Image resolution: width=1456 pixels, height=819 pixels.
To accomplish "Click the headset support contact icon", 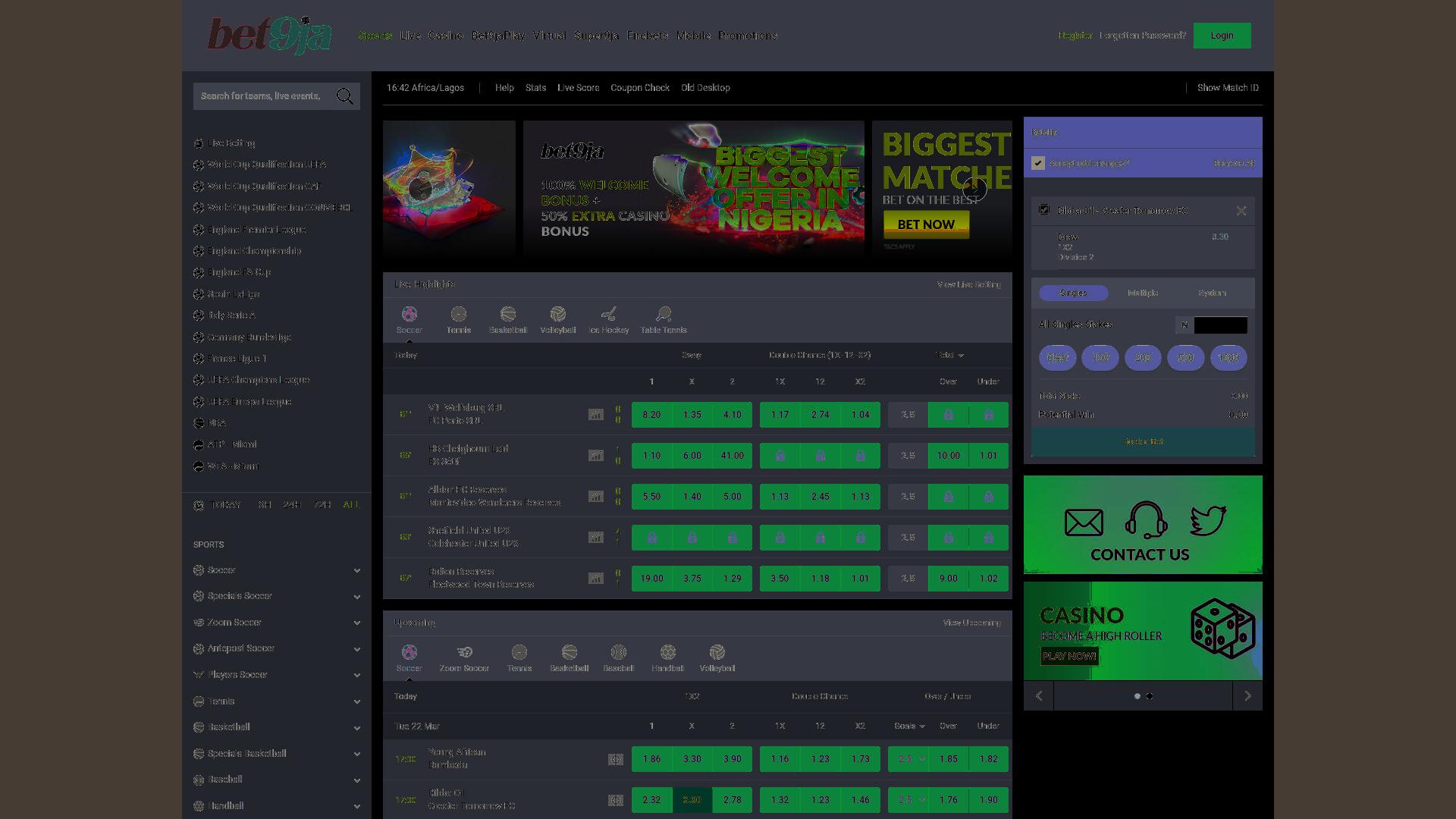I will click(x=1146, y=519).
